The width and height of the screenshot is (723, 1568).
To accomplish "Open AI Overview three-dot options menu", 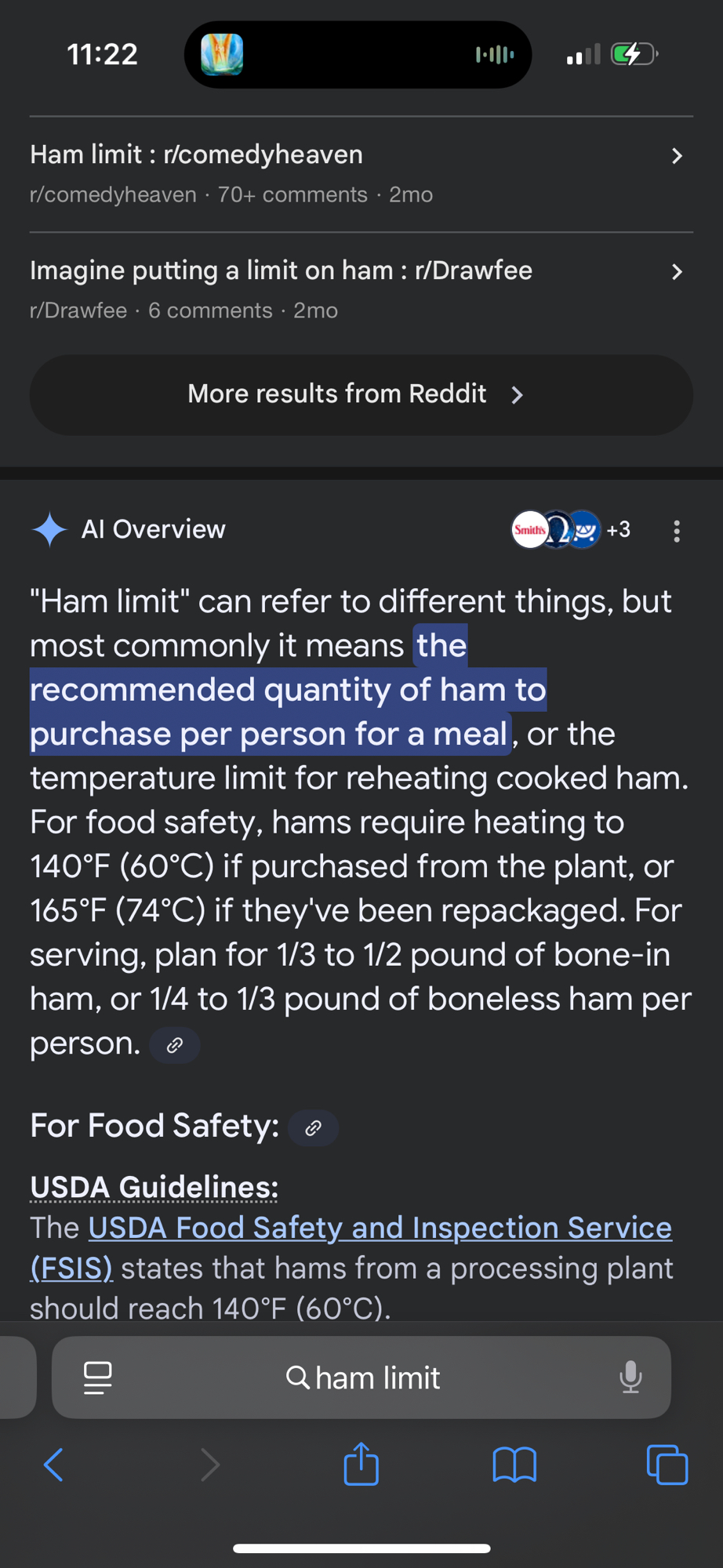I will tap(677, 531).
